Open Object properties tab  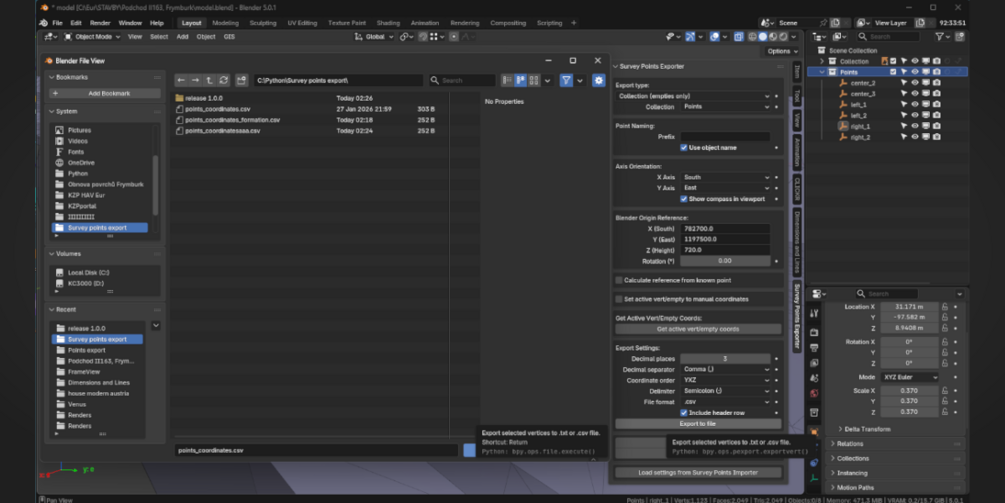click(814, 432)
